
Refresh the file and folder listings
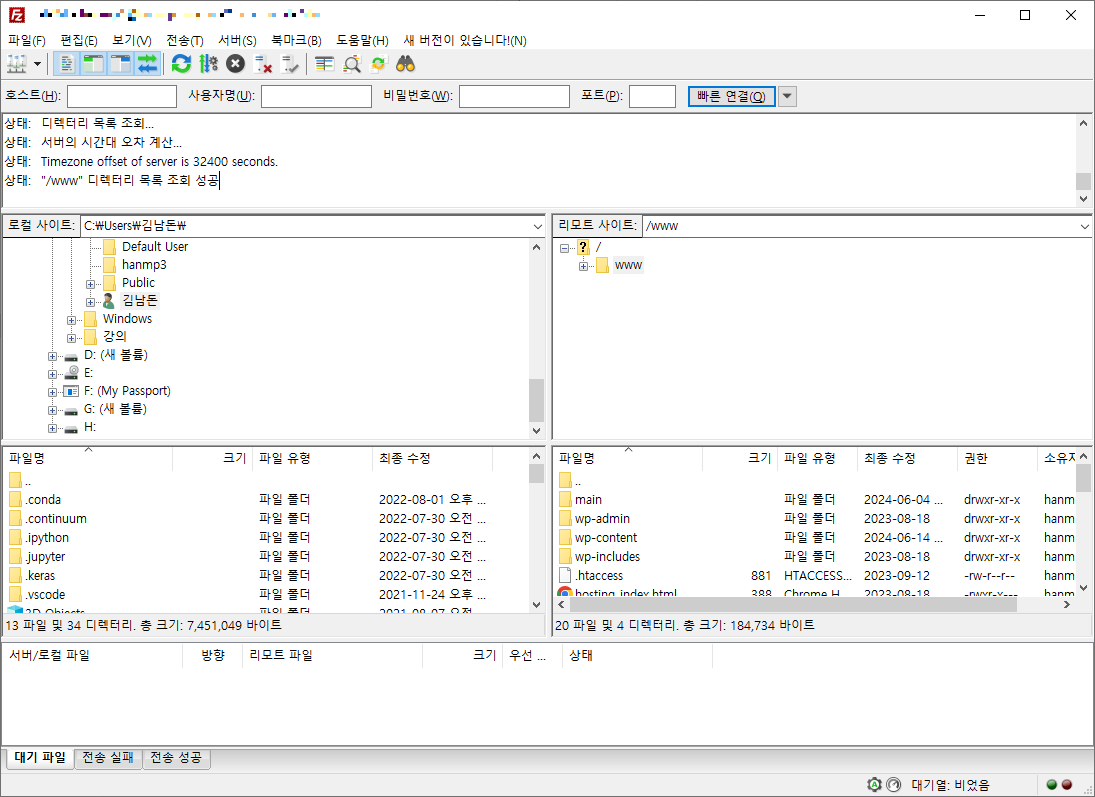click(180, 63)
